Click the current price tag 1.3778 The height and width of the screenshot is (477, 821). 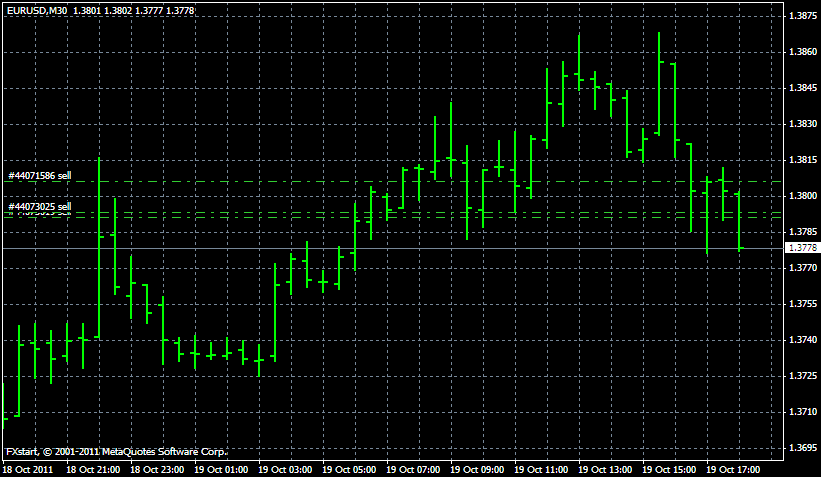point(803,248)
